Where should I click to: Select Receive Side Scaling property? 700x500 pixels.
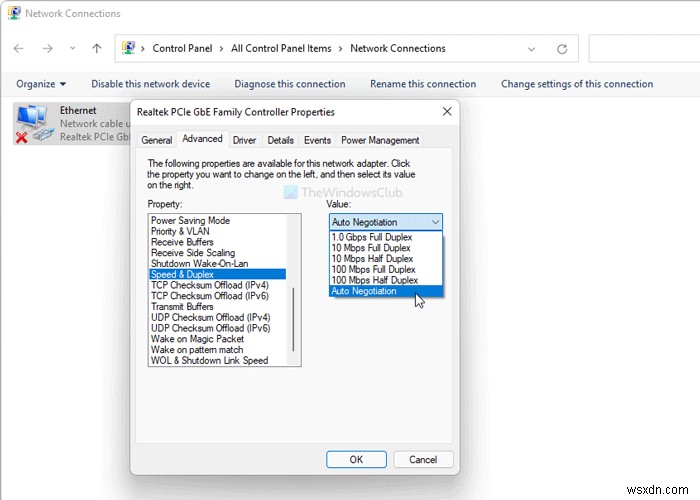pyautogui.click(x=218, y=253)
